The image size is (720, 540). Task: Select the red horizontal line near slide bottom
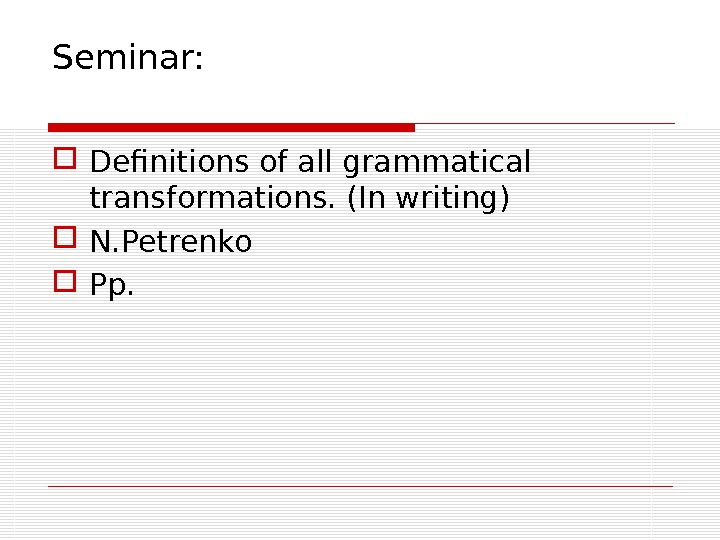(360, 487)
